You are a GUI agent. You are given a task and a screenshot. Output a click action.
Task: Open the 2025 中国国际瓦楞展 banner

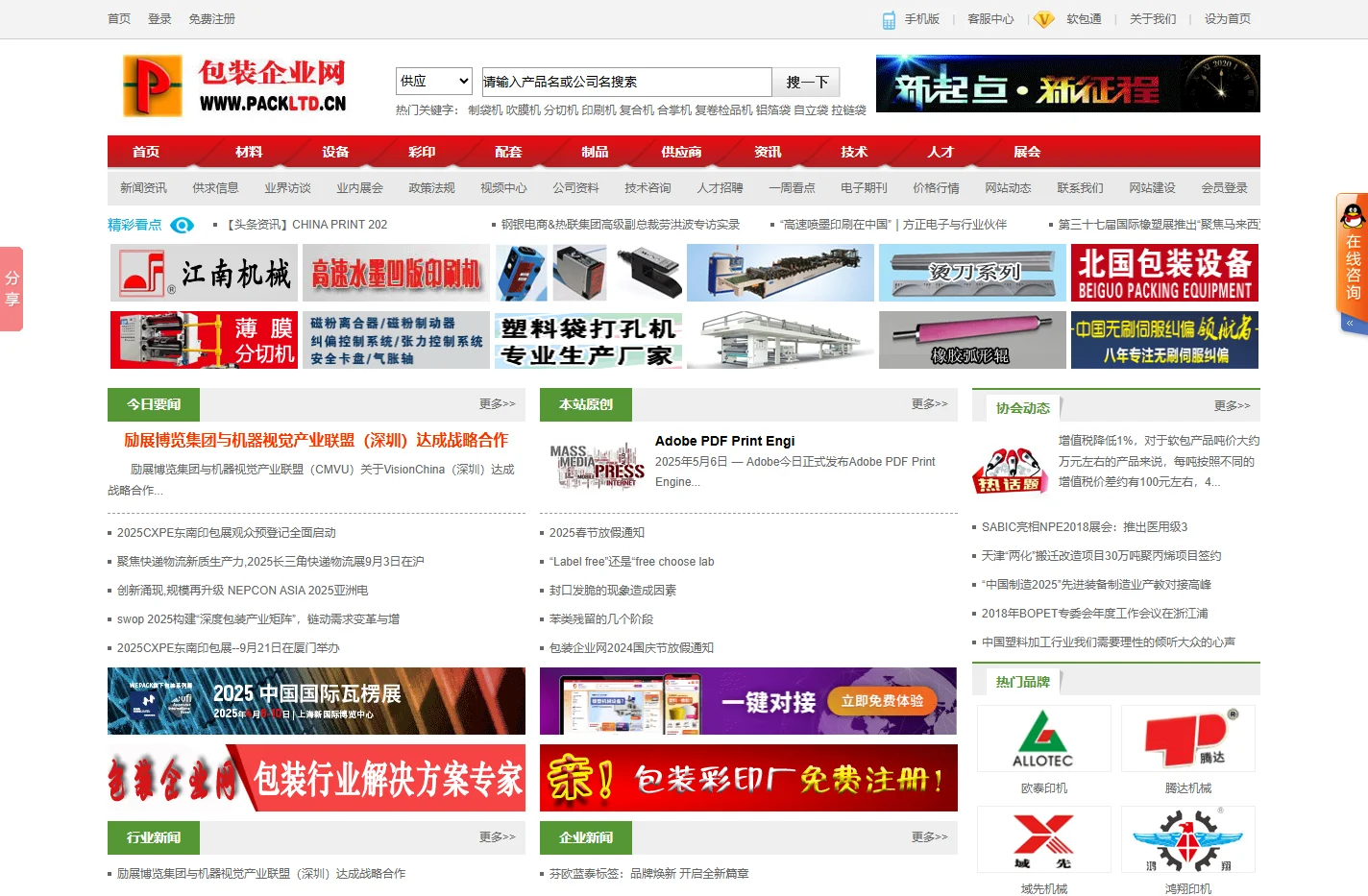click(316, 701)
